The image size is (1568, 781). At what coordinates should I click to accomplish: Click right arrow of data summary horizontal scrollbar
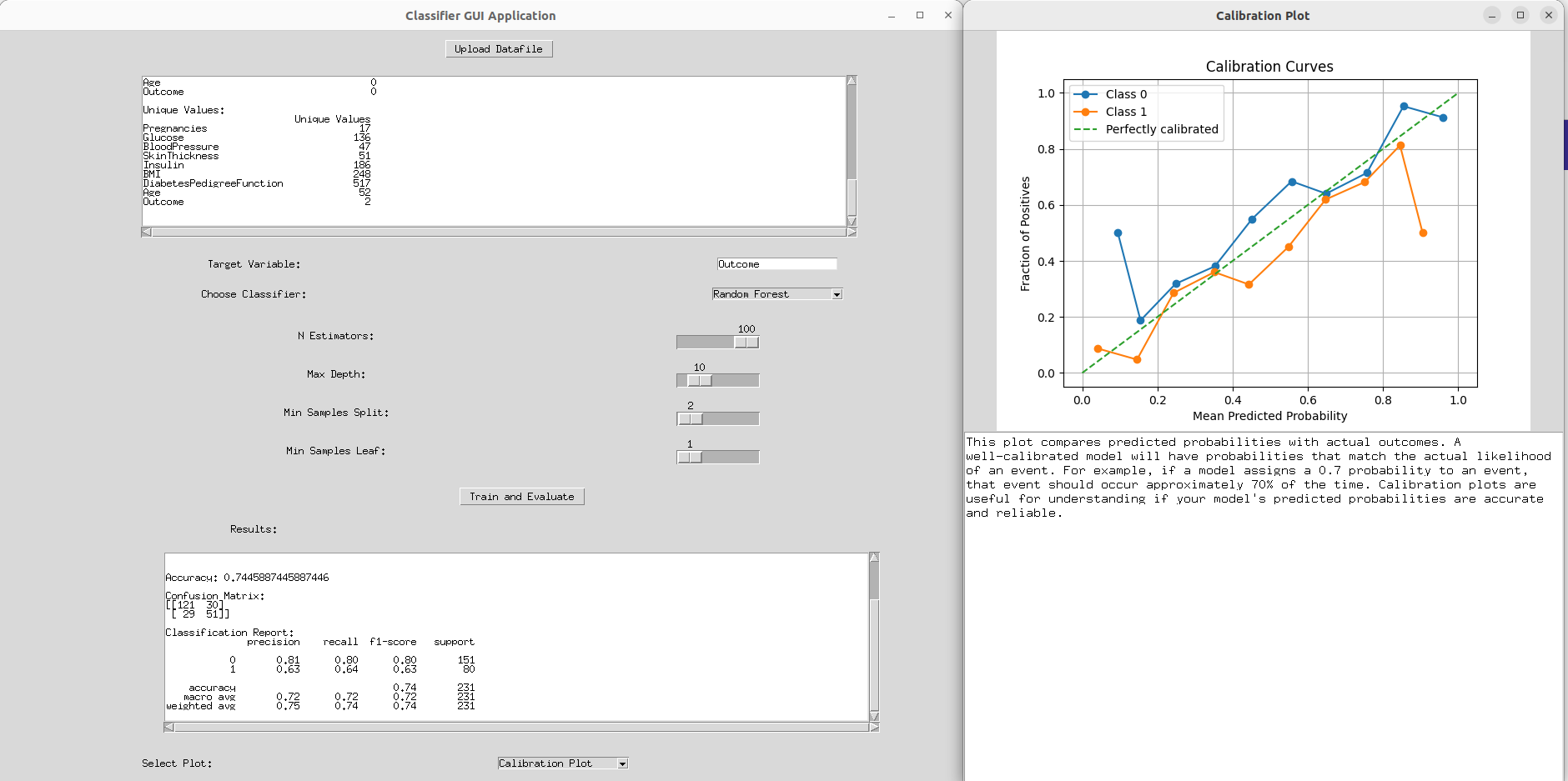(x=852, y=233)
